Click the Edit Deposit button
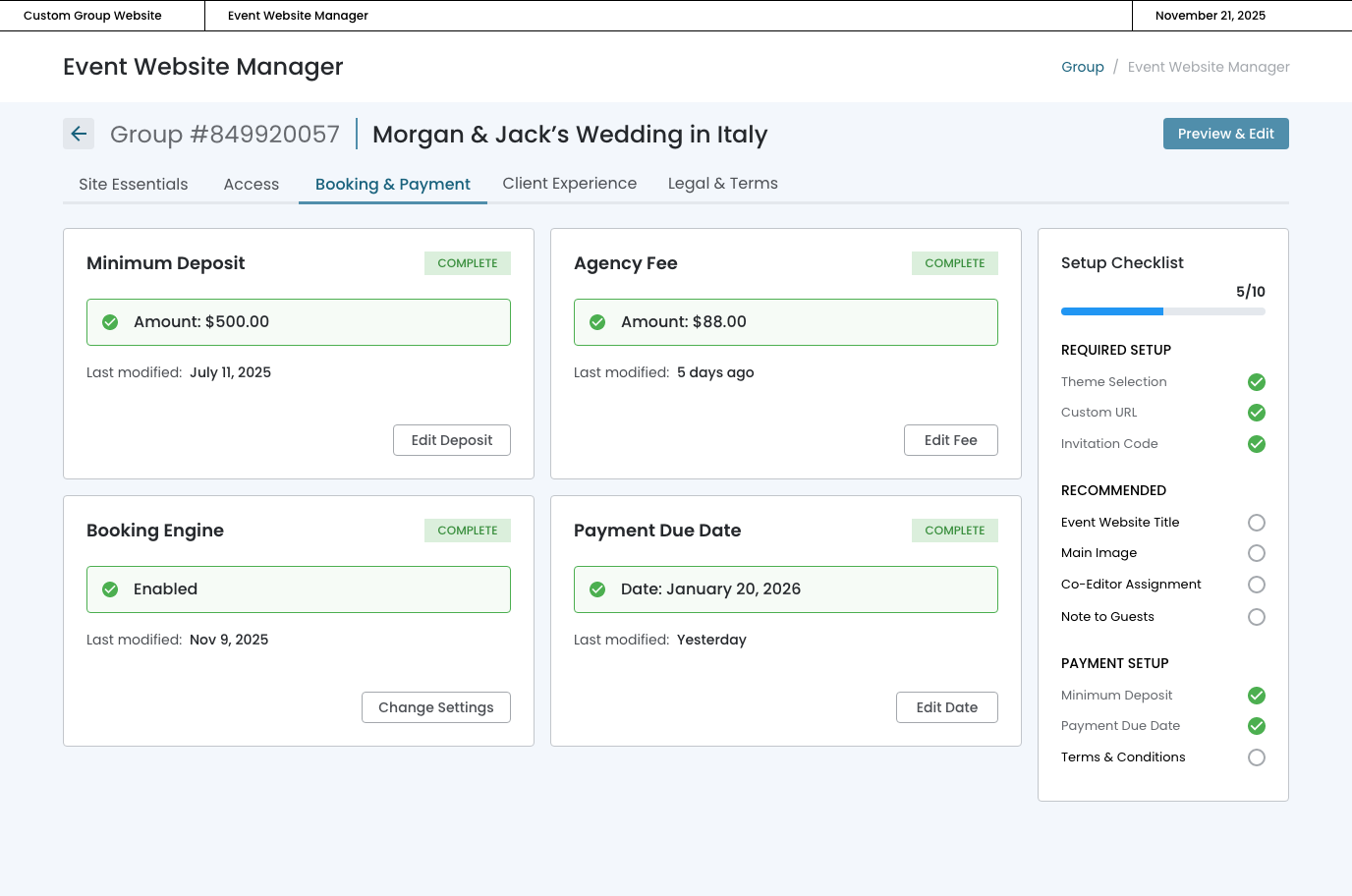This screenshot has height=896, width=1352. 452,440
